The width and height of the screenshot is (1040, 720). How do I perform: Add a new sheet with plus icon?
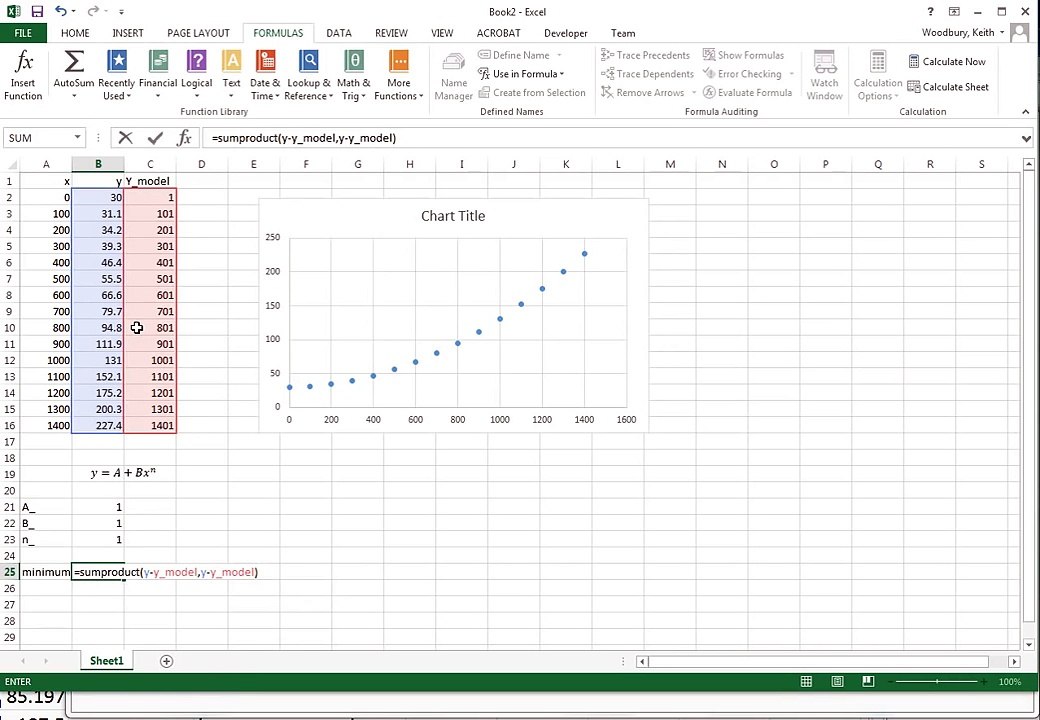tap(166, 661)
